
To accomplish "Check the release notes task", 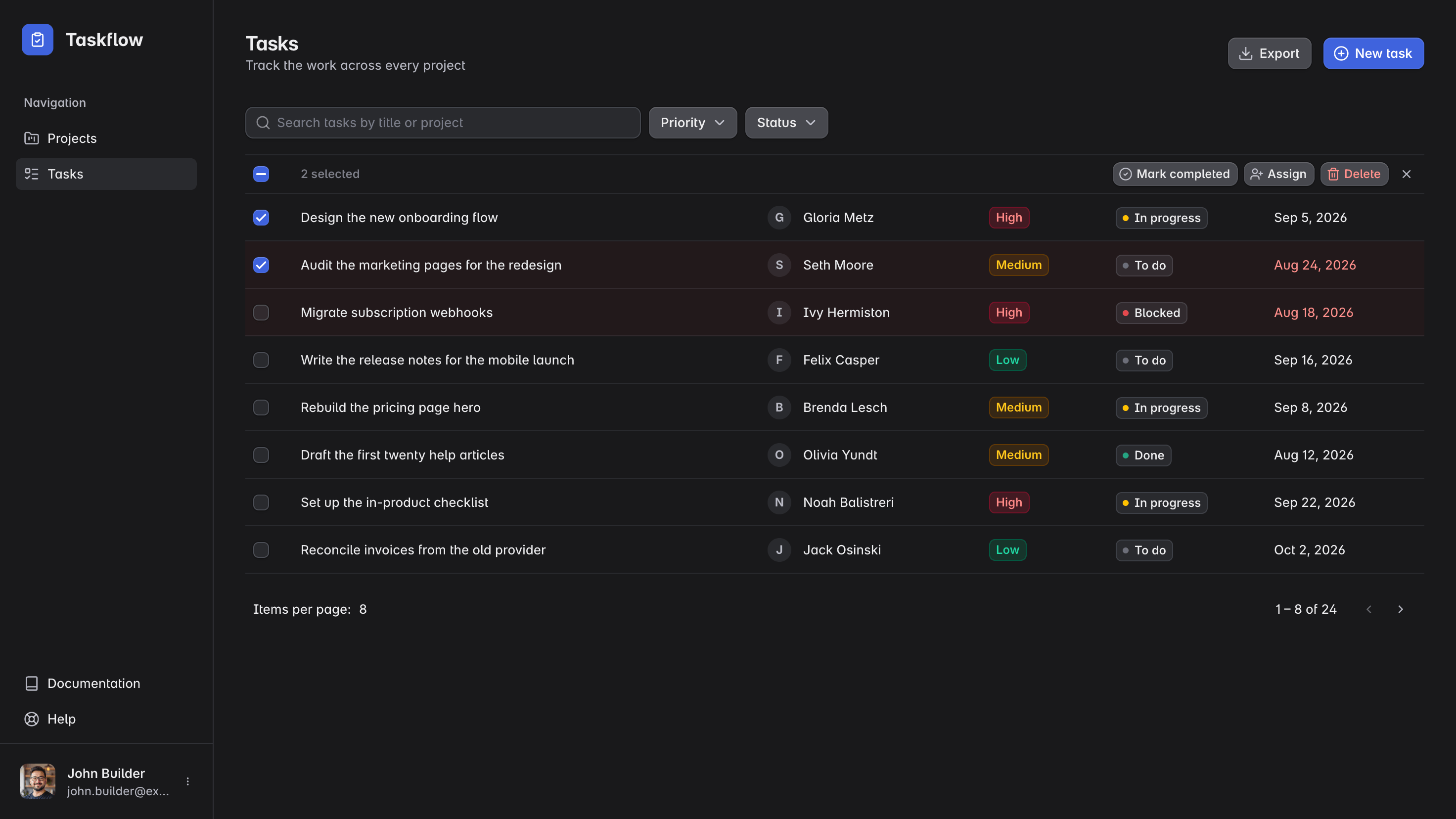I will tap(261, 360).
